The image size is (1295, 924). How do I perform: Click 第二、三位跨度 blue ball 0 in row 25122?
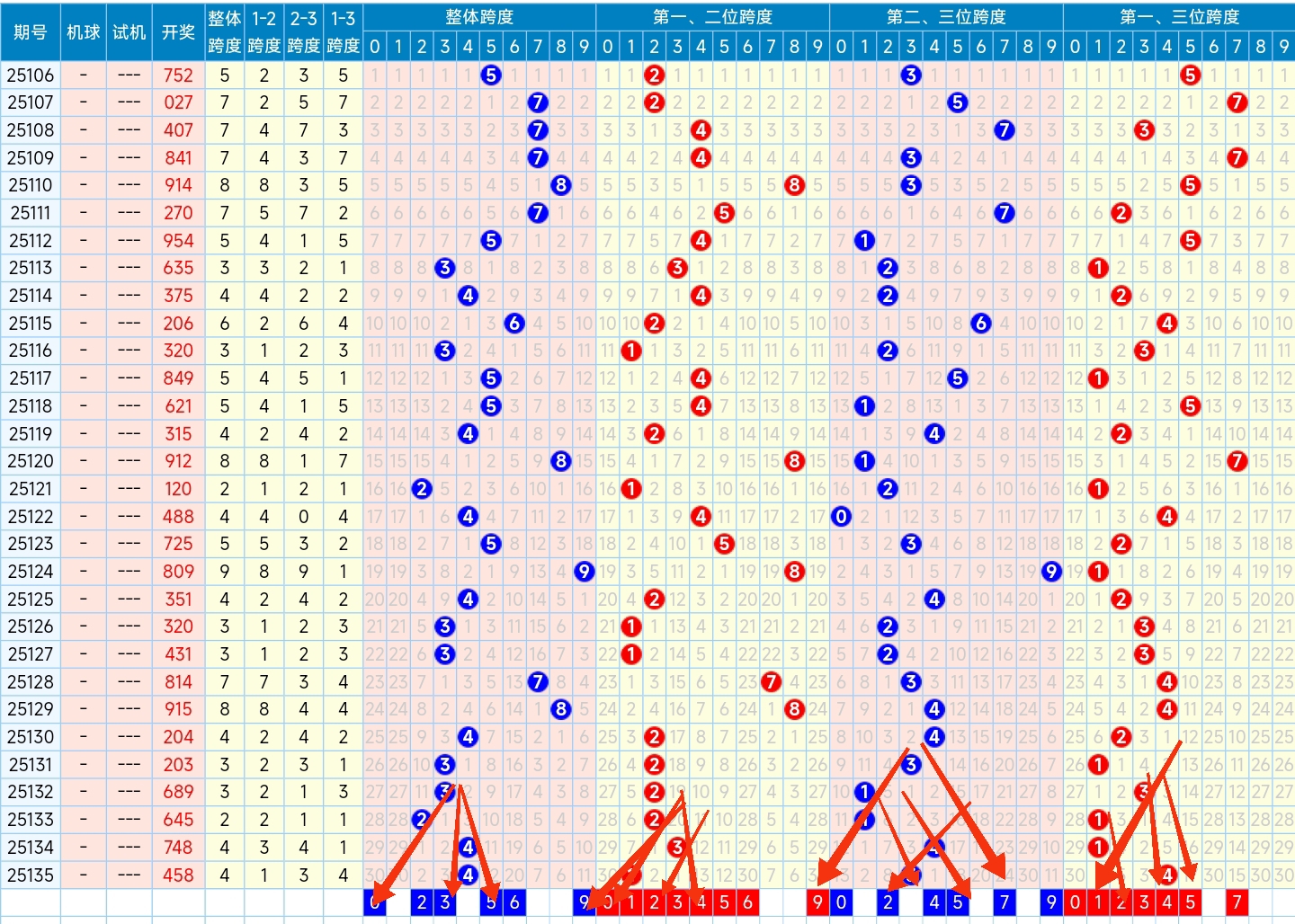[841, 517]
